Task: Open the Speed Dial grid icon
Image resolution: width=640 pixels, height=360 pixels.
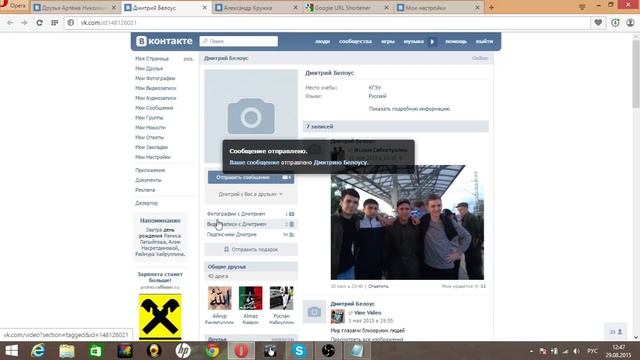Action: pos(54,23)
